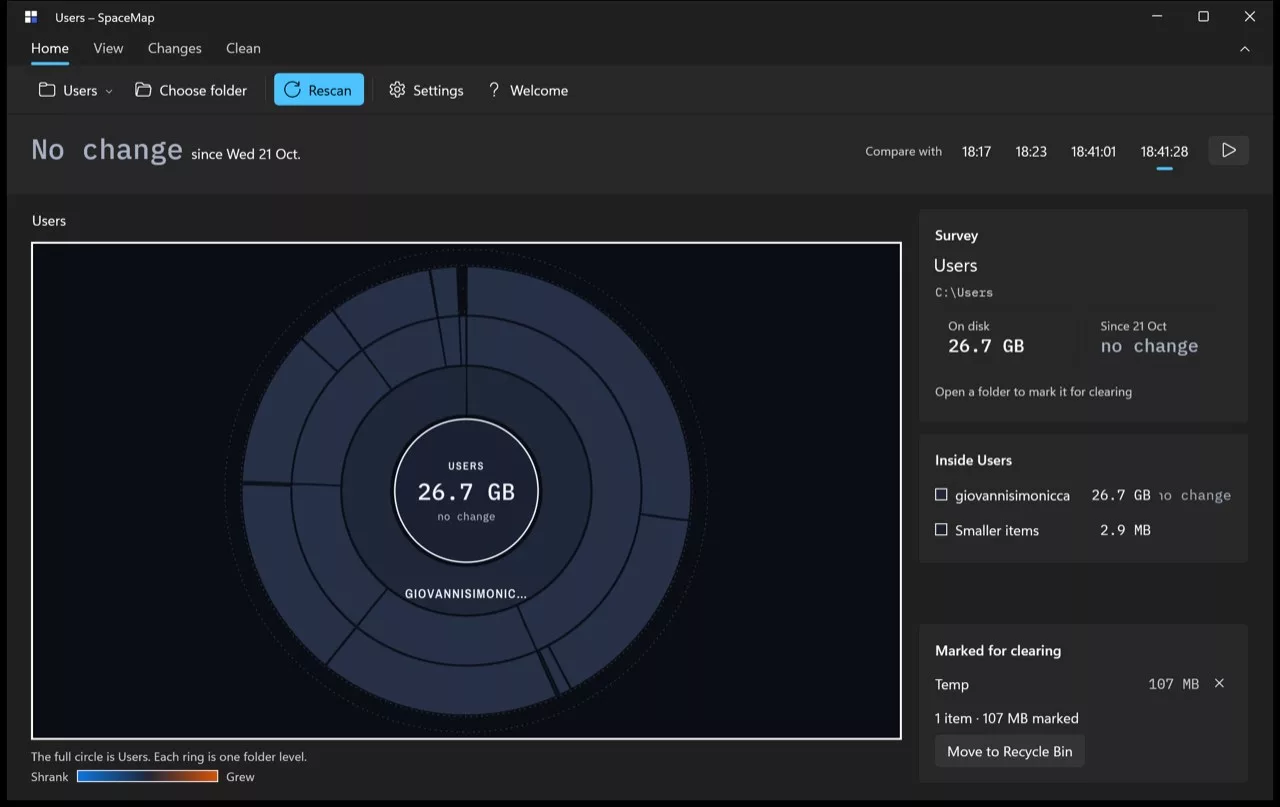
Task: Click the USERS 26.7 GB center circle
Action: point(466,491)
